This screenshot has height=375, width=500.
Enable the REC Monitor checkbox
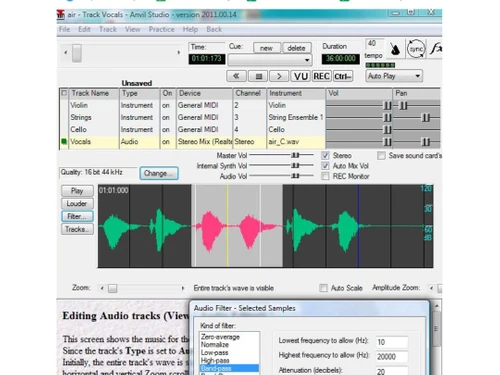[x=325, y=176]
